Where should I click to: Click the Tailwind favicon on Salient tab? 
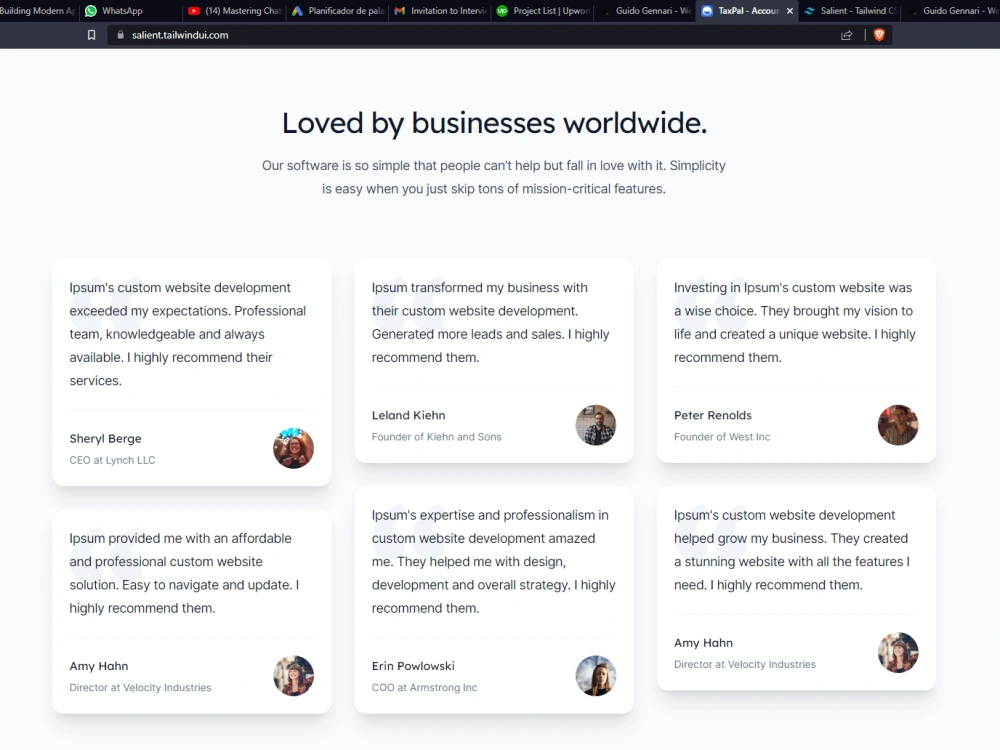pos(810,11)
